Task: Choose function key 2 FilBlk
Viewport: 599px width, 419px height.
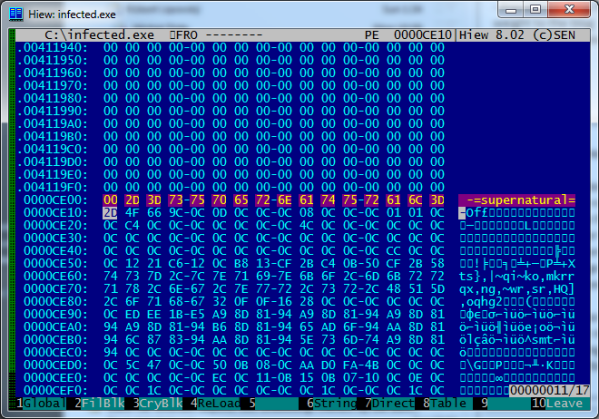Action: tap(99, 403)
